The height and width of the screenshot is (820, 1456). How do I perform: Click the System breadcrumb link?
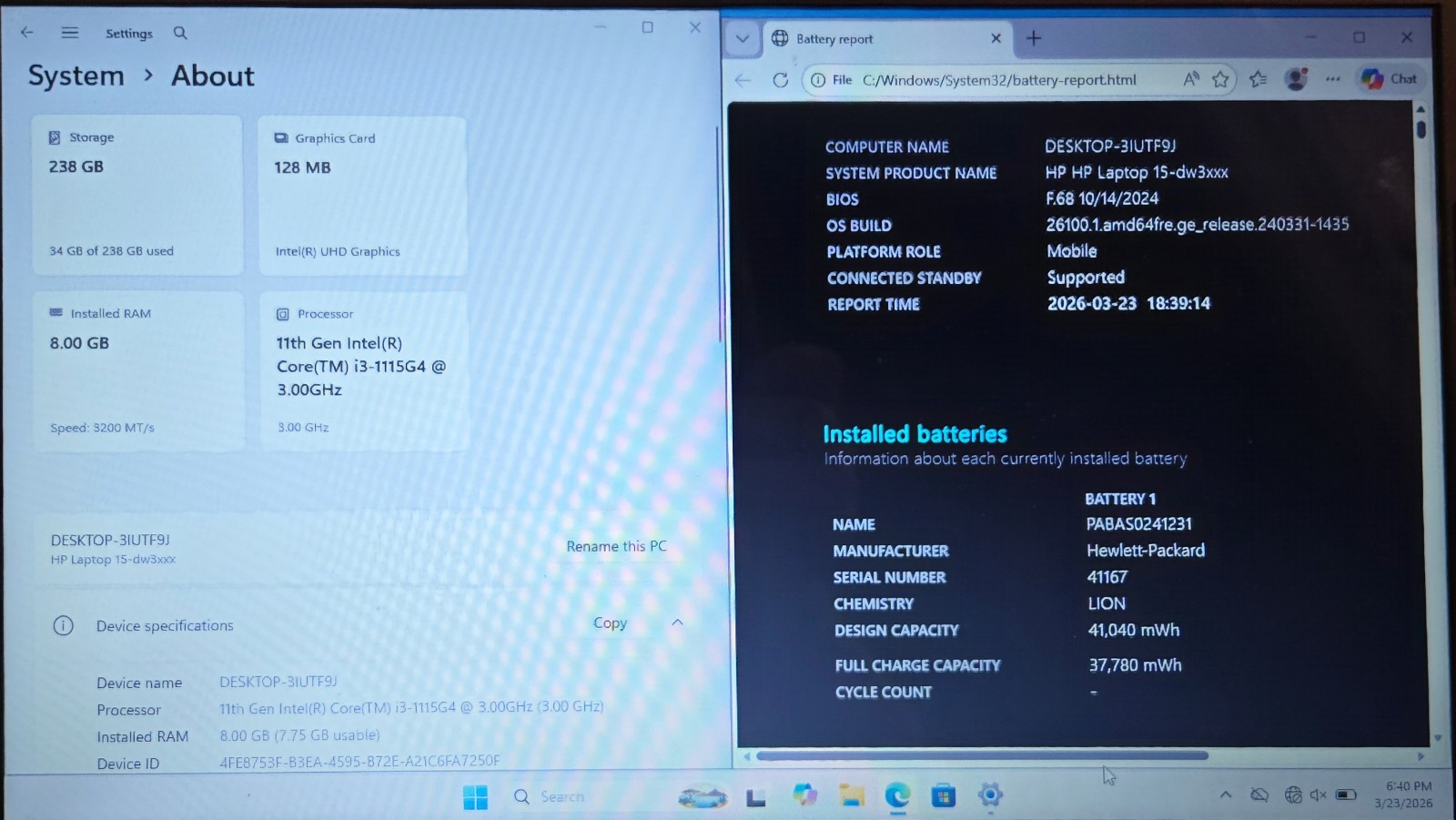[76, 76]
